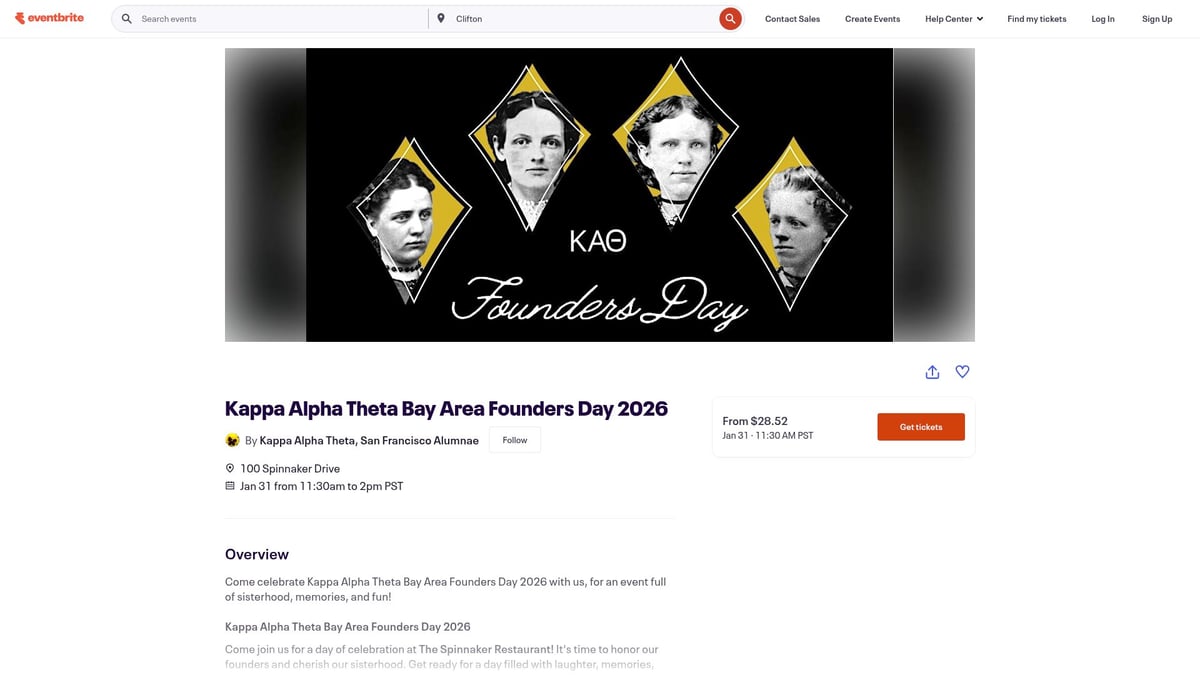Click the calendar icon next to the event date
Screen dimensions: 1200x675
[230, 485]
